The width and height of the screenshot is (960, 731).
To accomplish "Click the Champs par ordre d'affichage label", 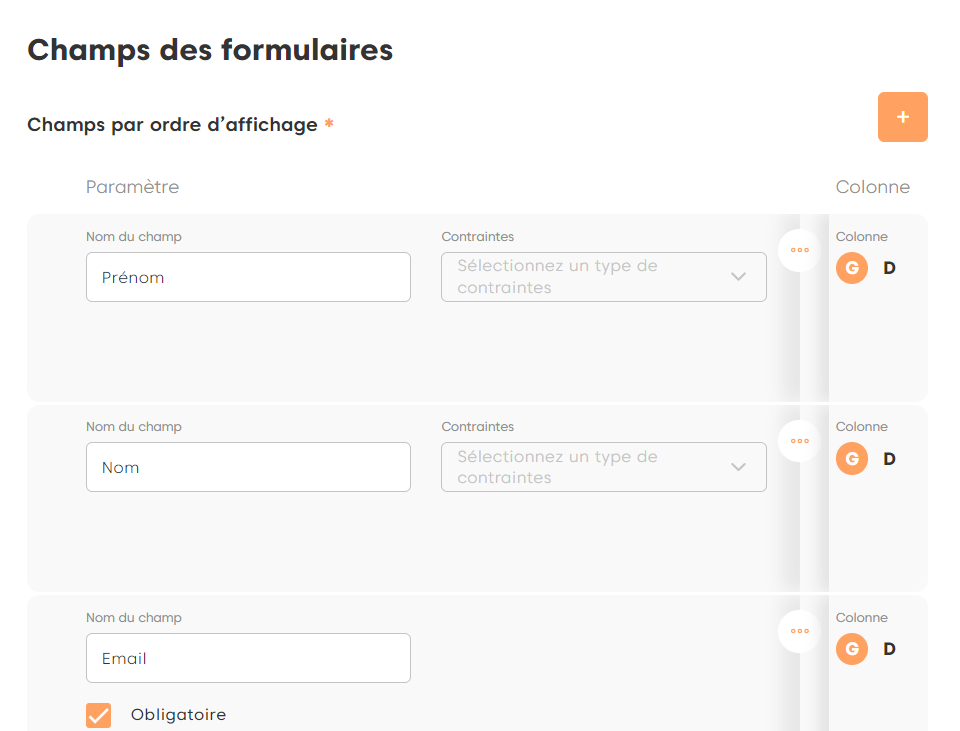I will [172, 125].
